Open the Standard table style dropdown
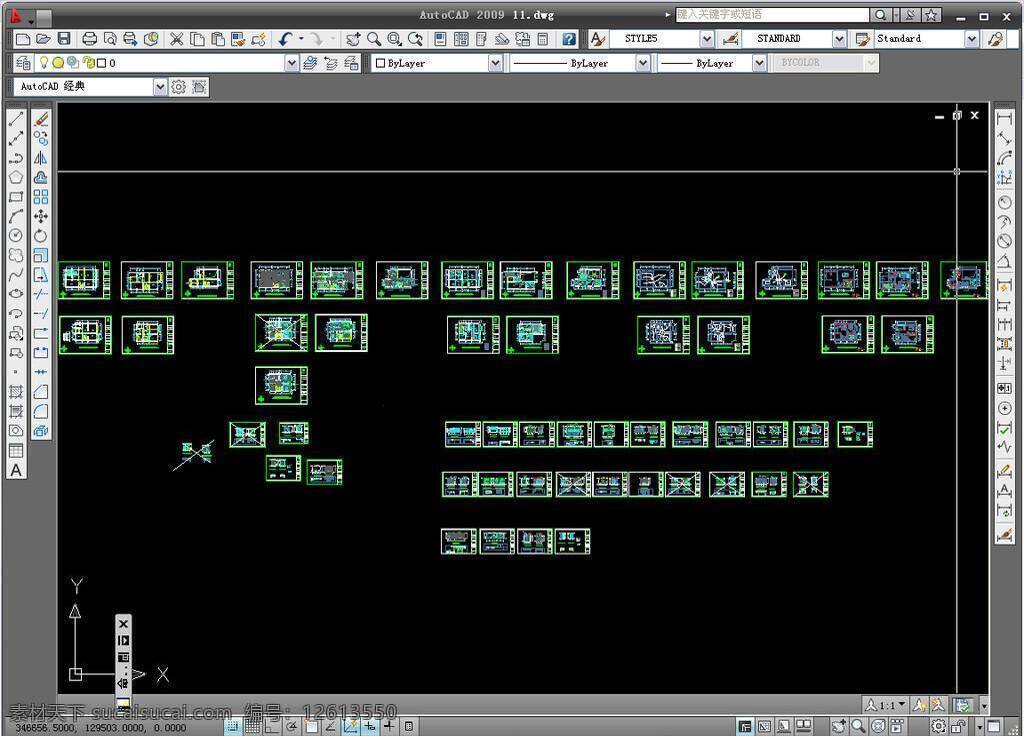Image resolution: width=1024 pixels, height=736 pixels. pos(972,39)
